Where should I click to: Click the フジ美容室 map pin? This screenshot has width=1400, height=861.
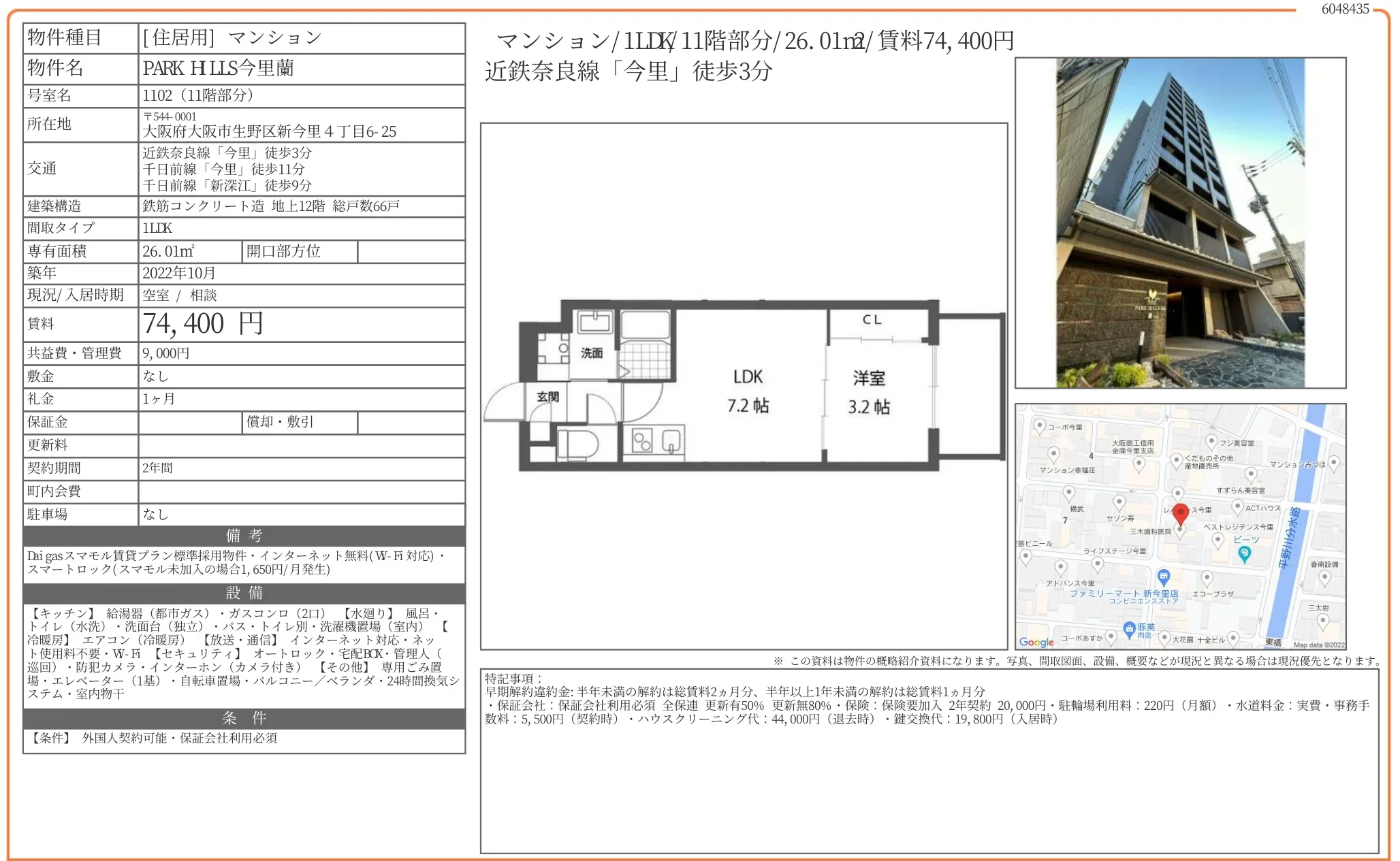(1211, 442)
